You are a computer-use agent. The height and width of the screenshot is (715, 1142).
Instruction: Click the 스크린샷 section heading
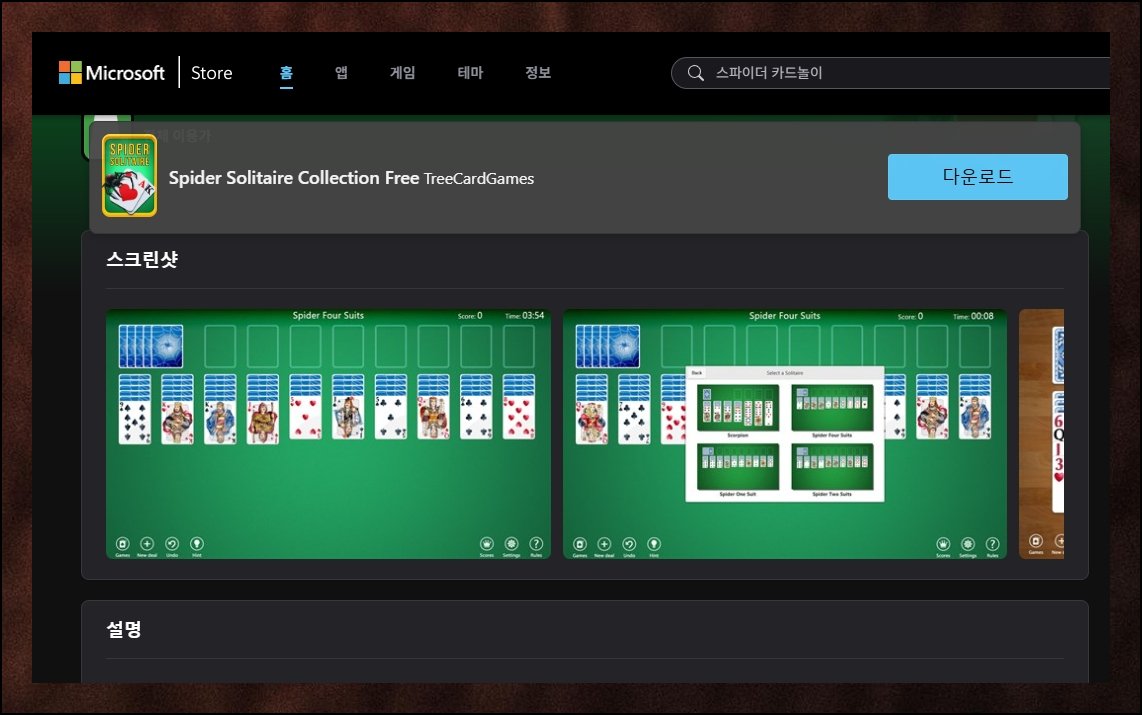pyautogui.click(x=142, y=259)
